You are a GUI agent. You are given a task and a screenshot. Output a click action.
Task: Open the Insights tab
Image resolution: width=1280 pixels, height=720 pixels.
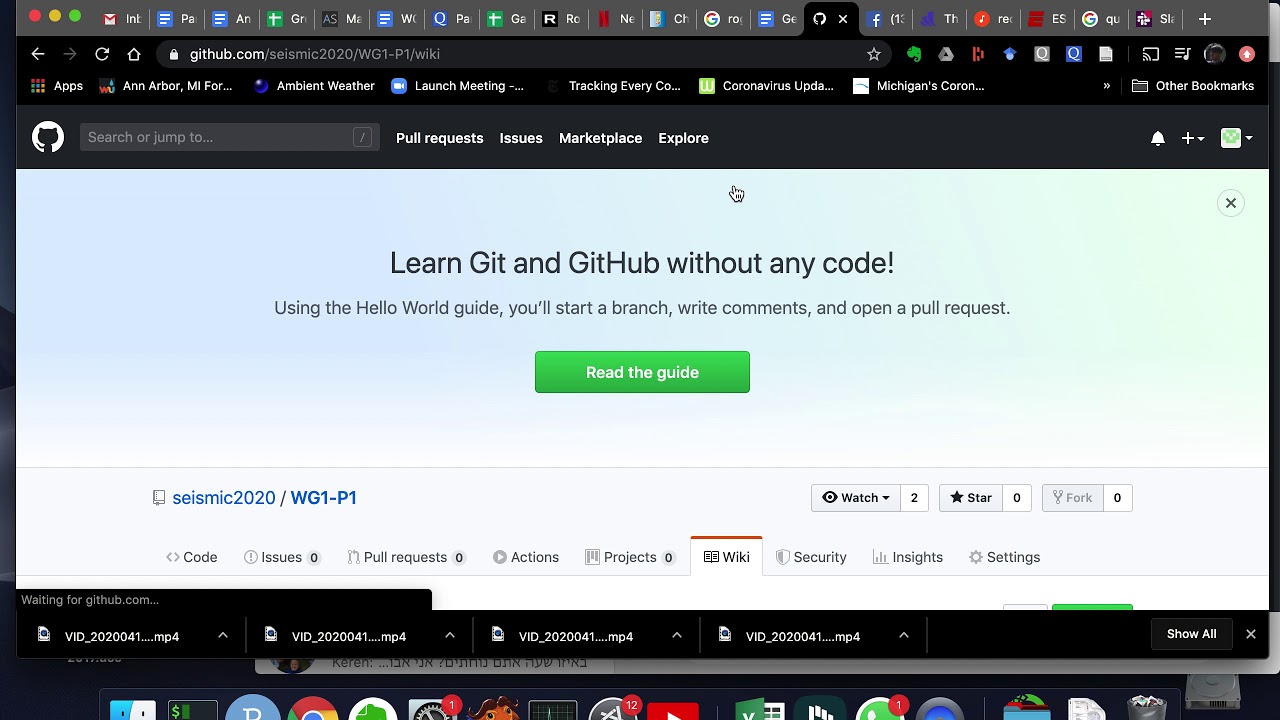(907, 557)
